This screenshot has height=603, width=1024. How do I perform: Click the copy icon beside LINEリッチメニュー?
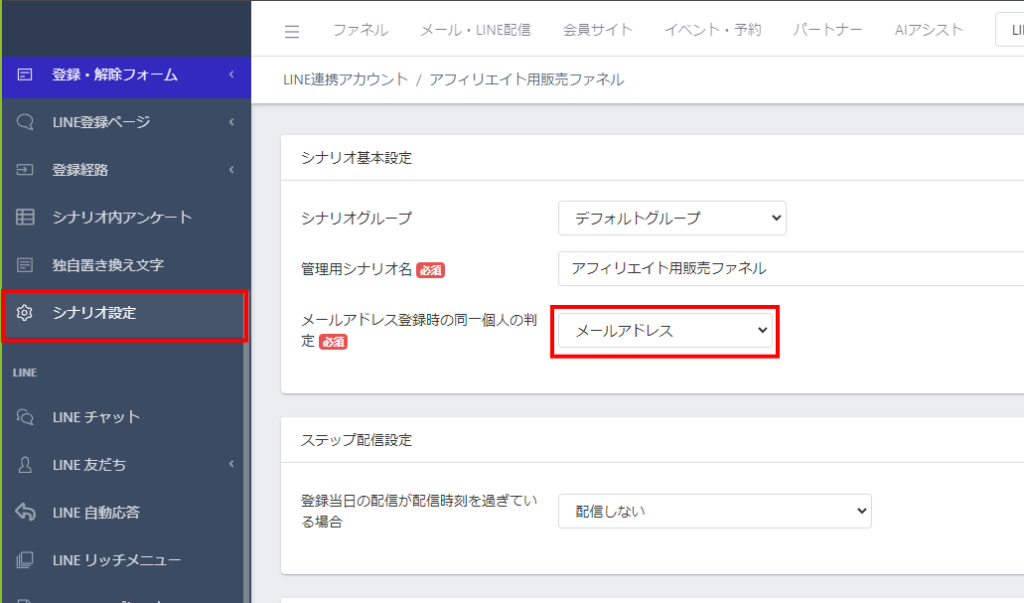click(x=26, y=560)
